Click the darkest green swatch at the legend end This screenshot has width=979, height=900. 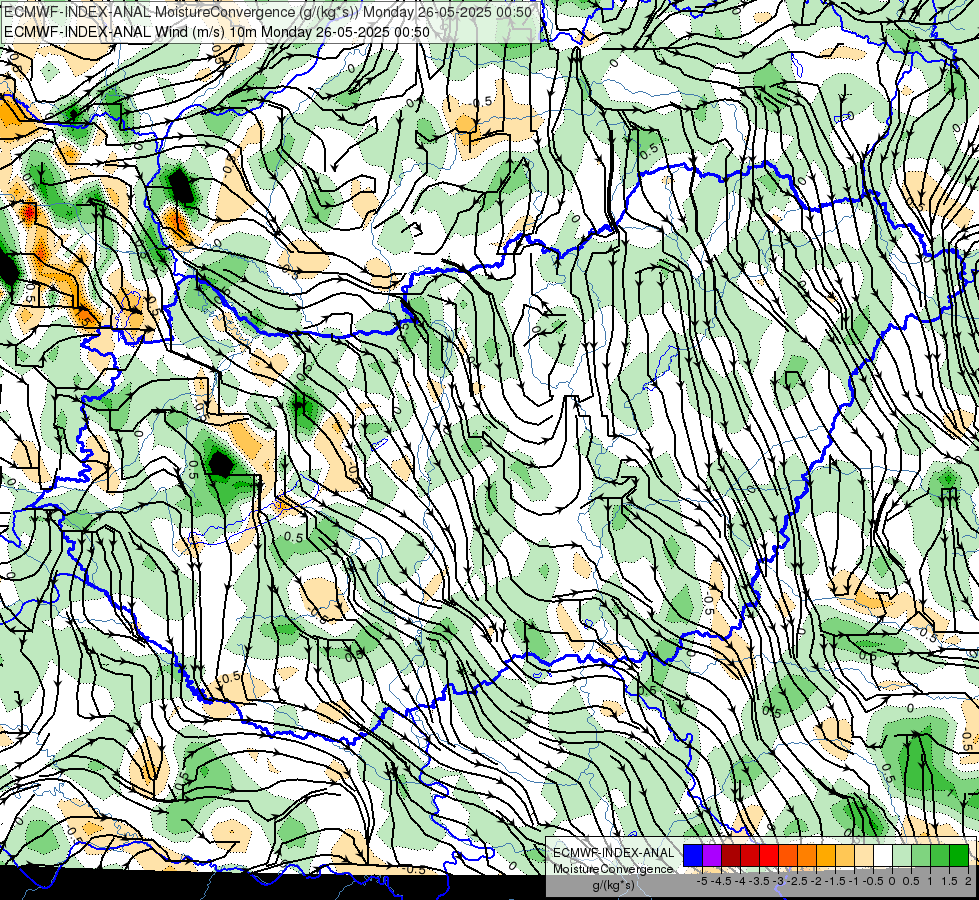pos(959,855)
